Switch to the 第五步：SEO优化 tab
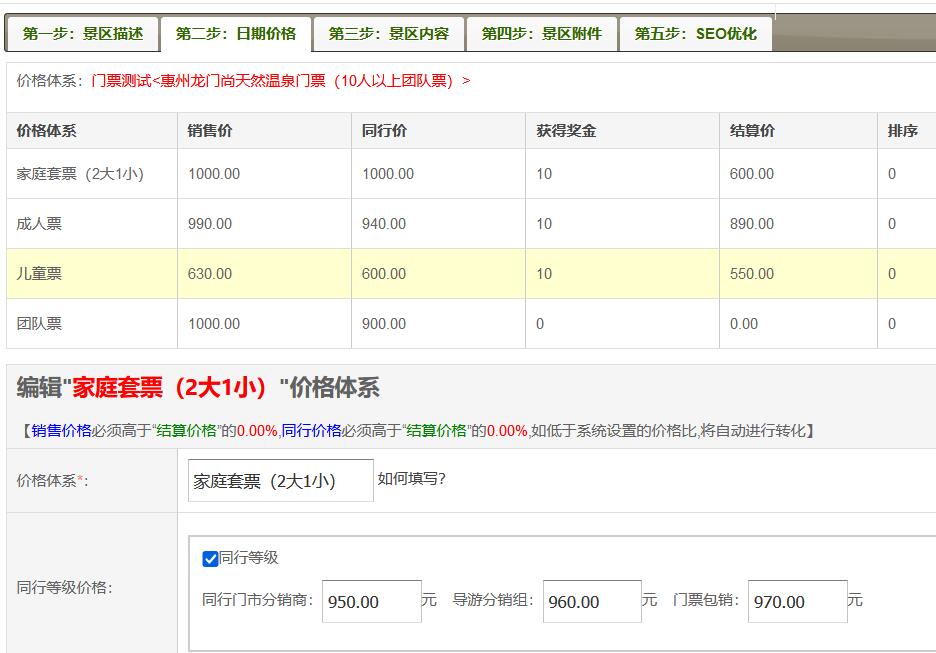The width and height of the screenshot is (936, 653). coord(697,32)
